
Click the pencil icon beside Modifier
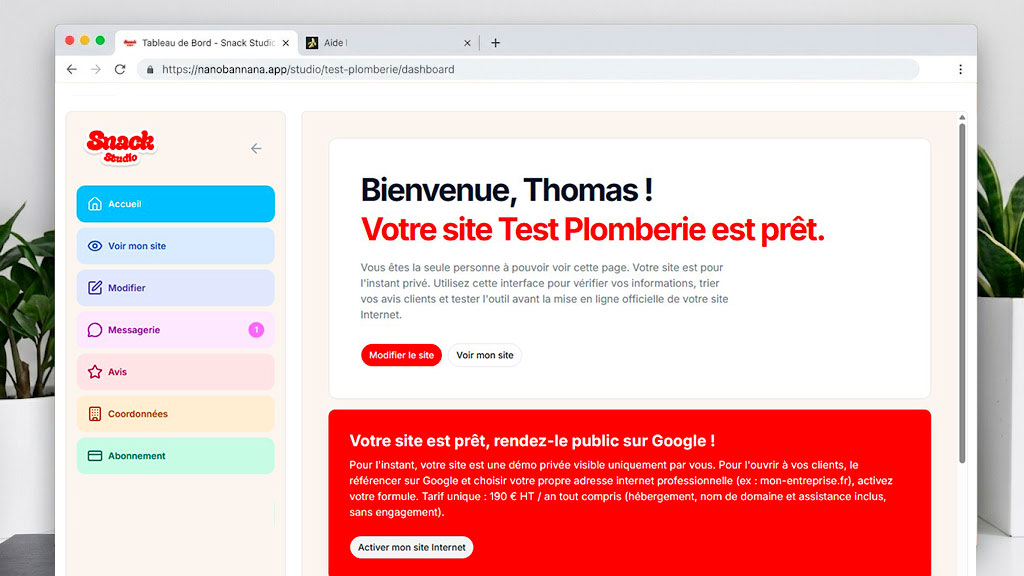pos(95,288)
